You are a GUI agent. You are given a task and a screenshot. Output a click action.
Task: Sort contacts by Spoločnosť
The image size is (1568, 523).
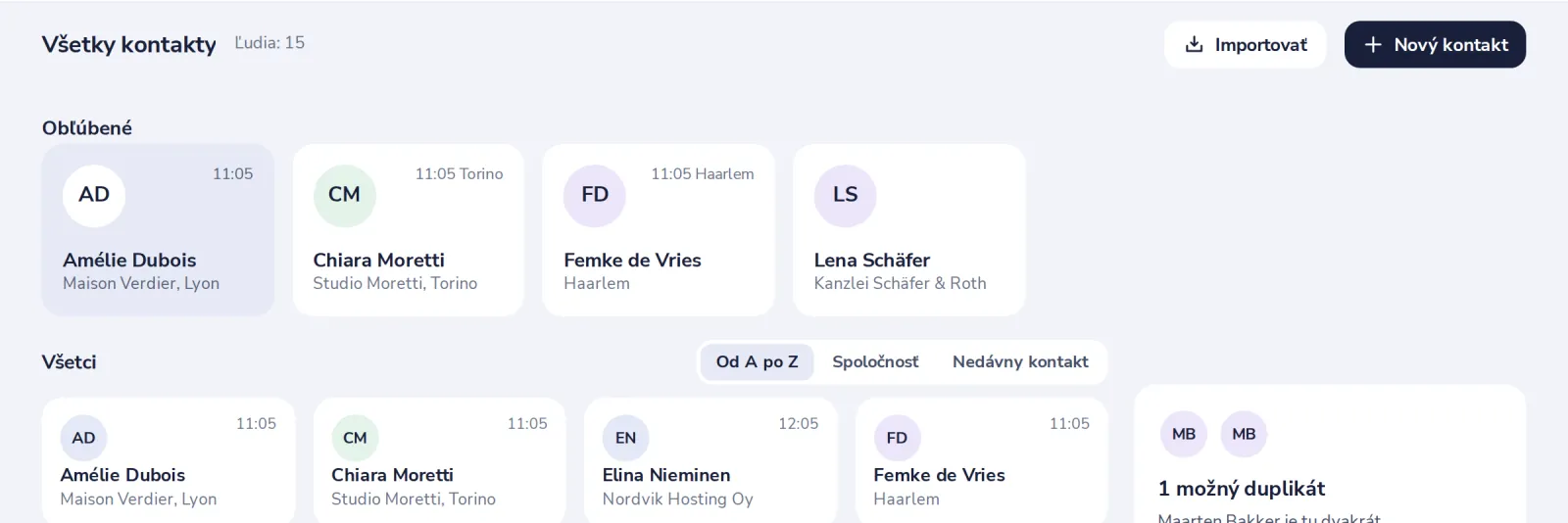pyautogui.click(x=875, y=361)
